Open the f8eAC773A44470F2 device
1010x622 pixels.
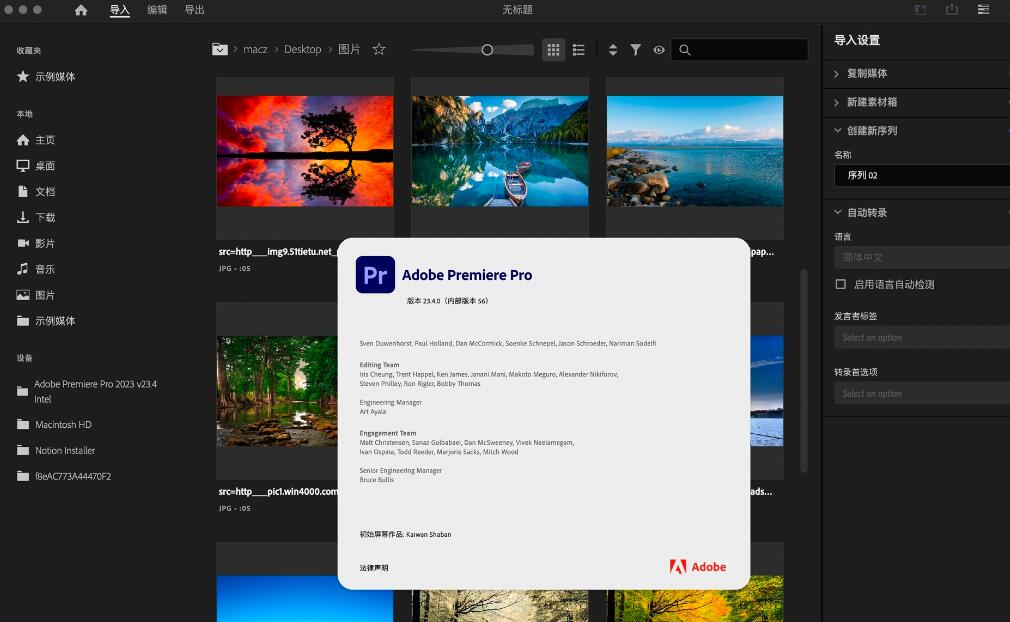64,476
